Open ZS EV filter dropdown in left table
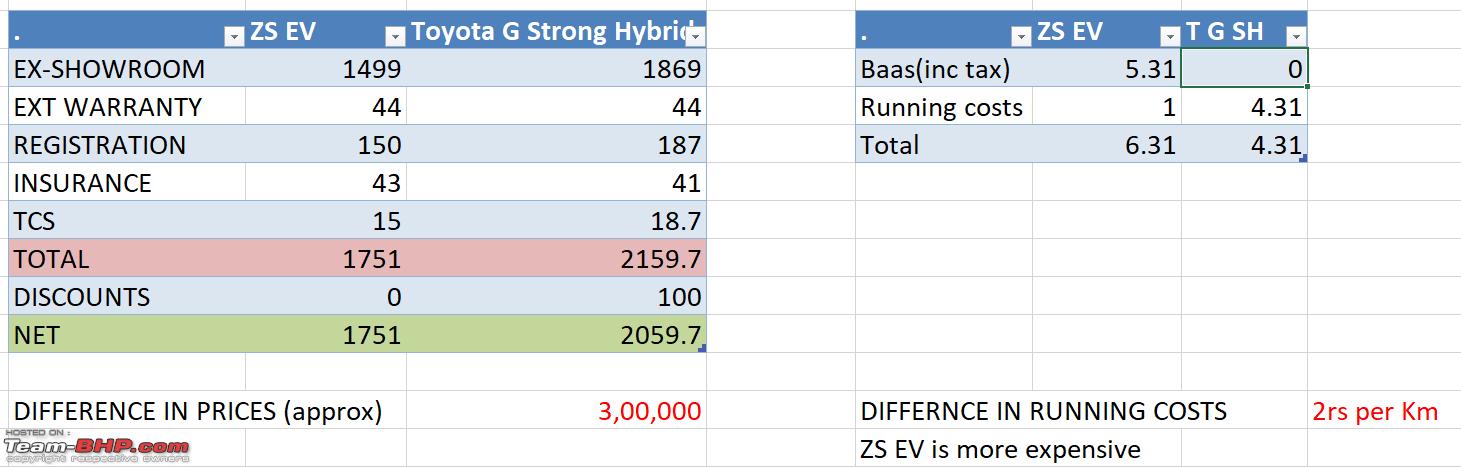Viewport: 1461px width, 467px height. (x=394, y=36)
